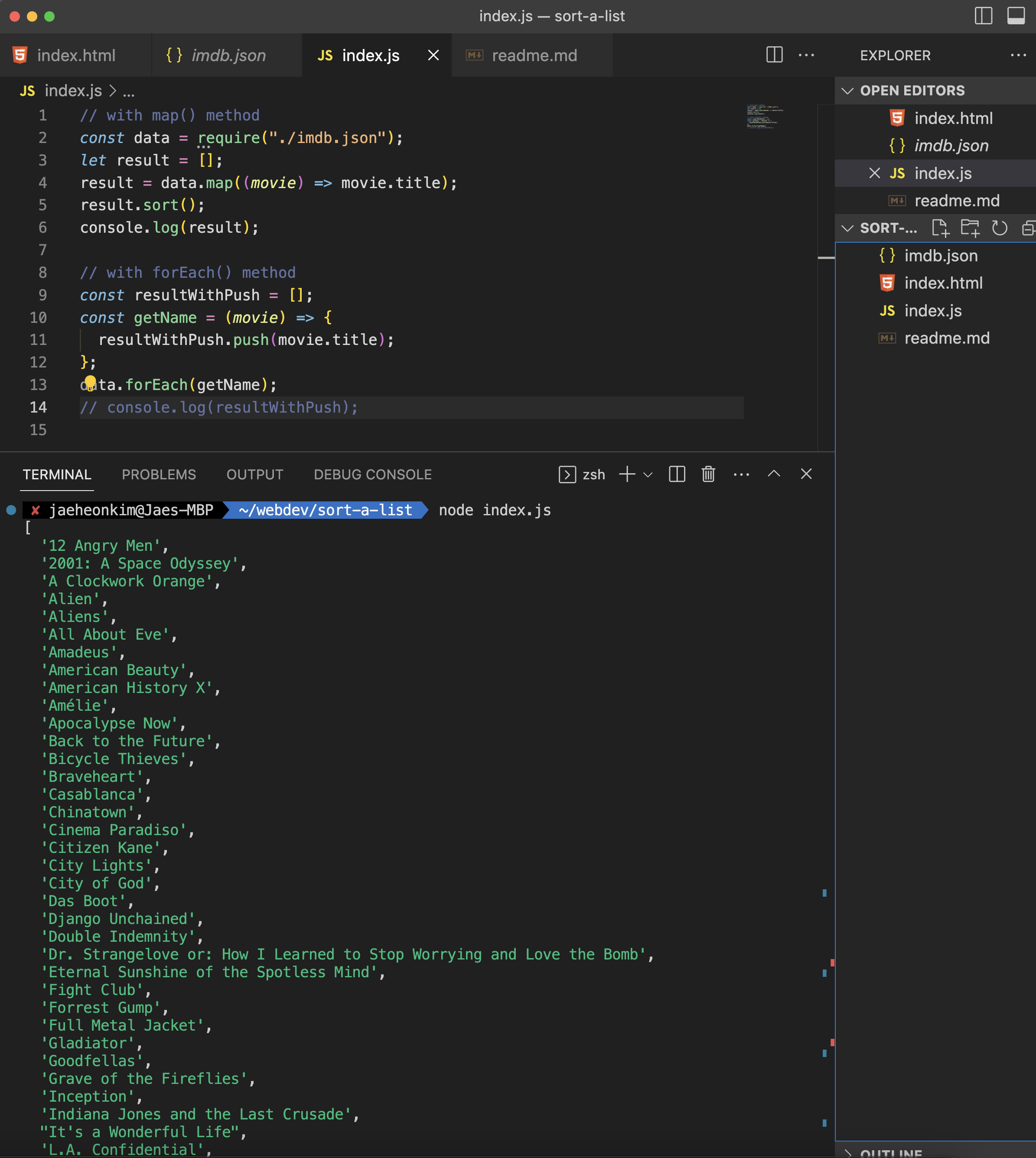
Task: Click the split terminal icon
Action: tap(677, 474)
